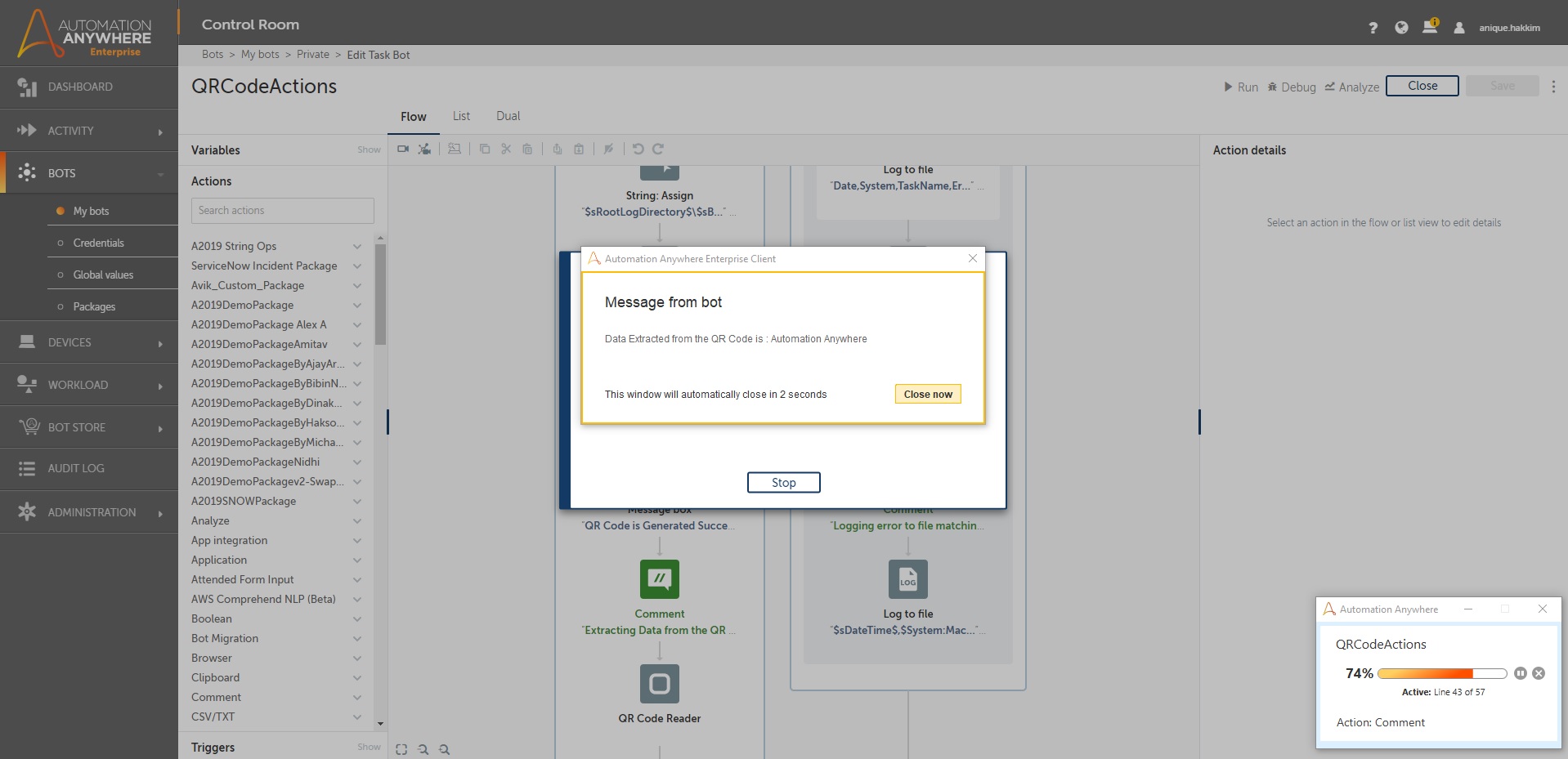Click the Bots breadcrumb link

213,55
